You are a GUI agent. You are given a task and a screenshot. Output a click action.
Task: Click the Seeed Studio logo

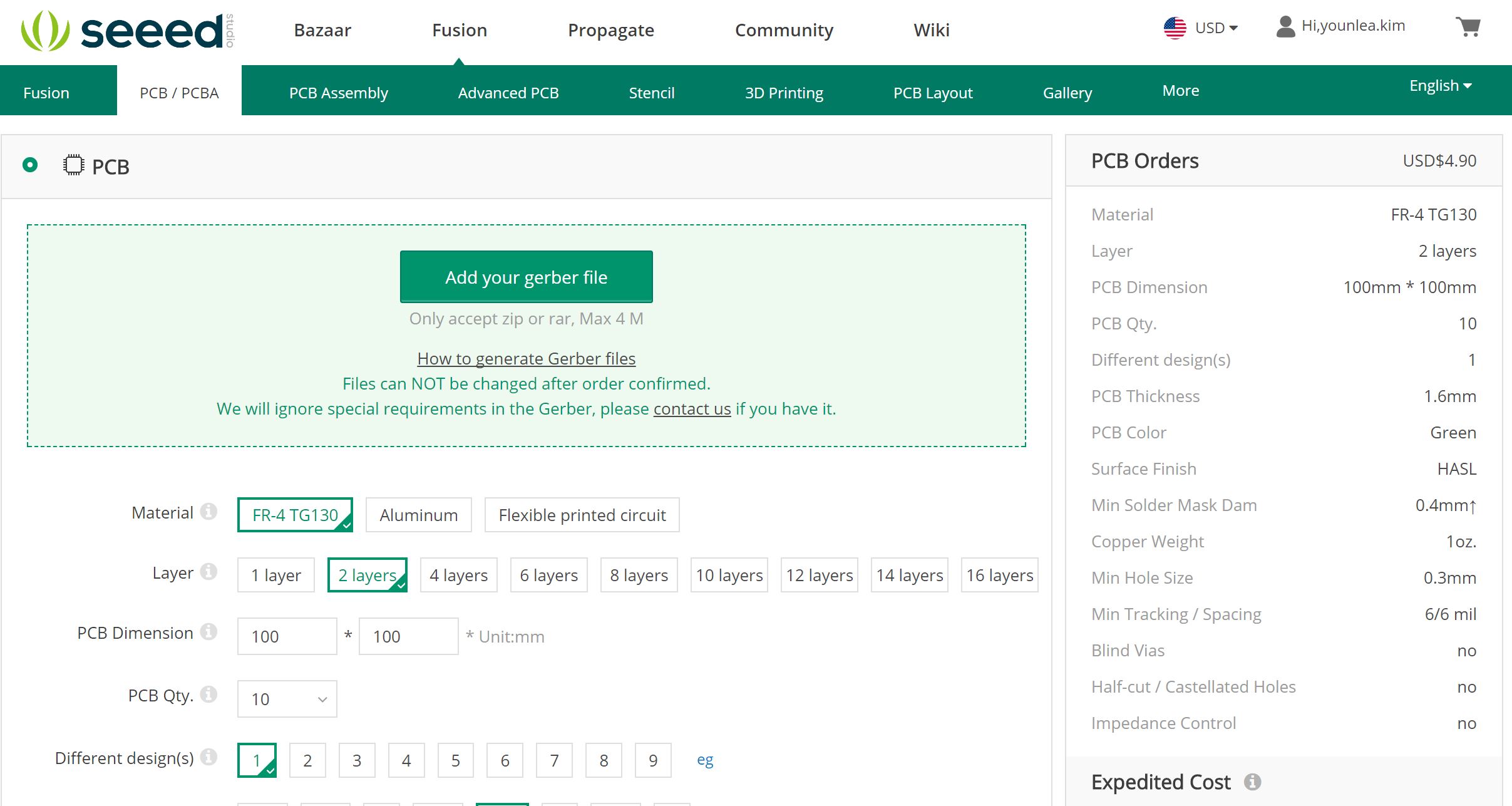[127, 30]
